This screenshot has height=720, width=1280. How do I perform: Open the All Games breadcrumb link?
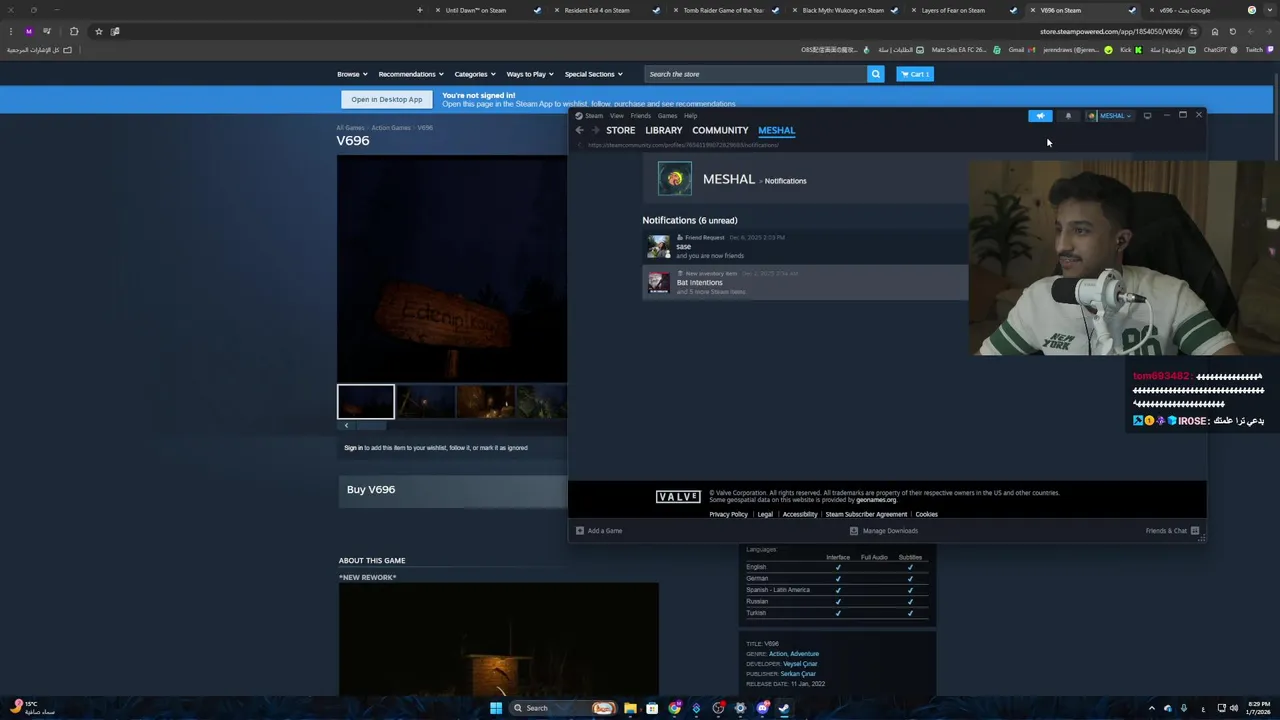(350, 128)
